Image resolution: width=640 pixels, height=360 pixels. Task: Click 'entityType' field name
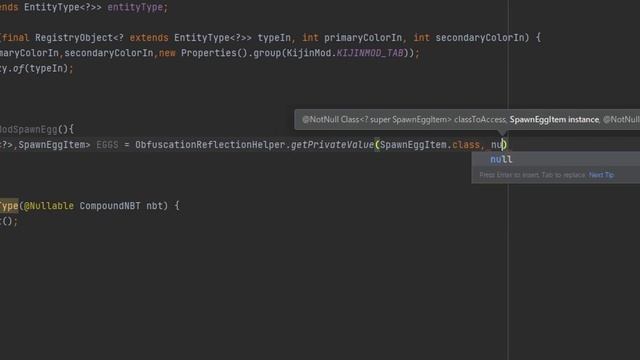[135, 7]
